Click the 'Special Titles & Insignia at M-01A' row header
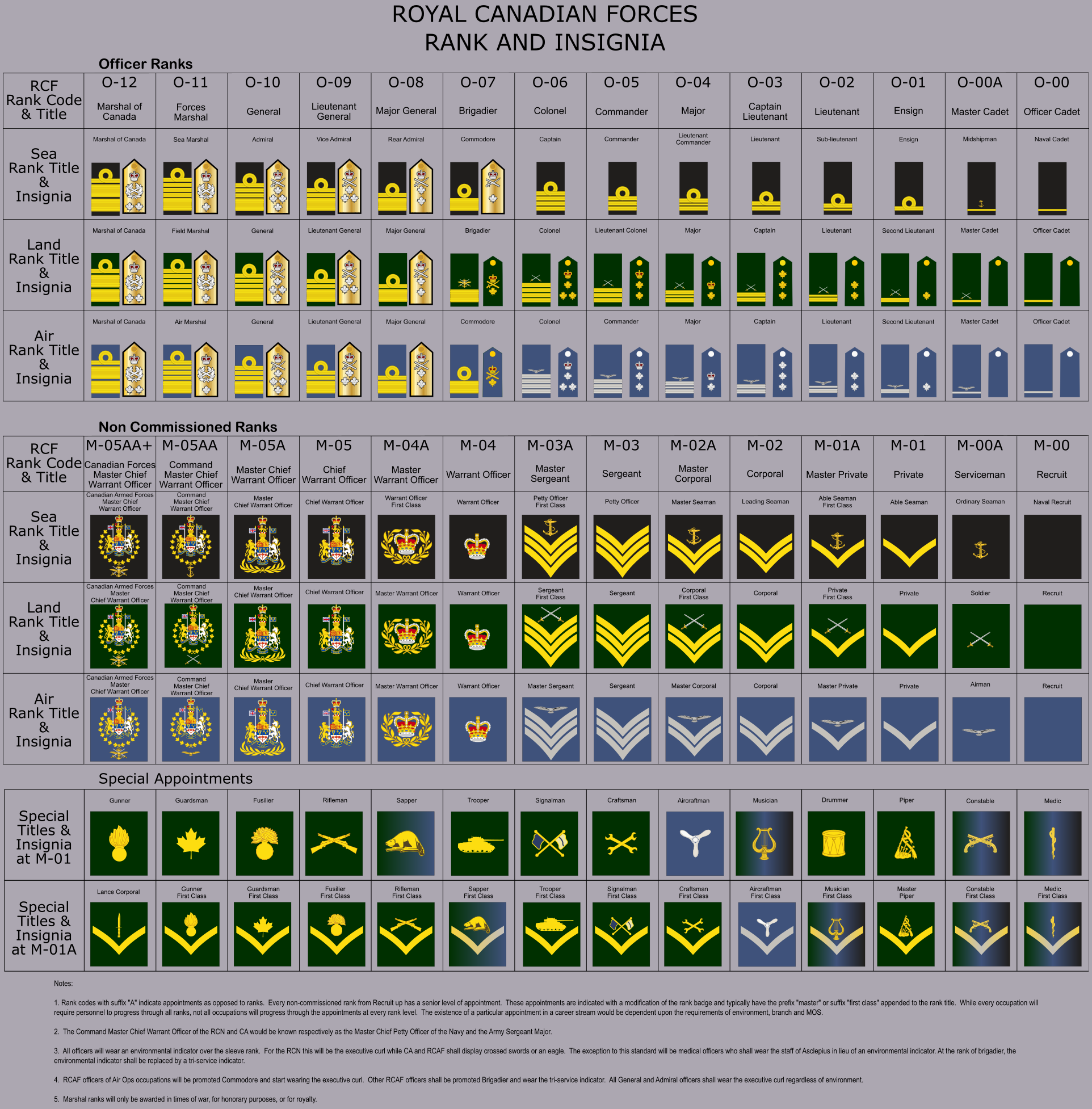 click(44, 928)
